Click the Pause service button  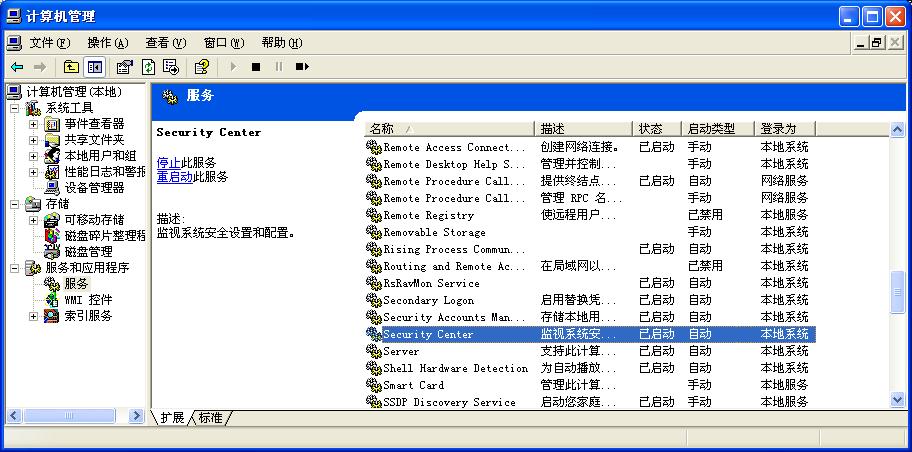pos(279,67)
